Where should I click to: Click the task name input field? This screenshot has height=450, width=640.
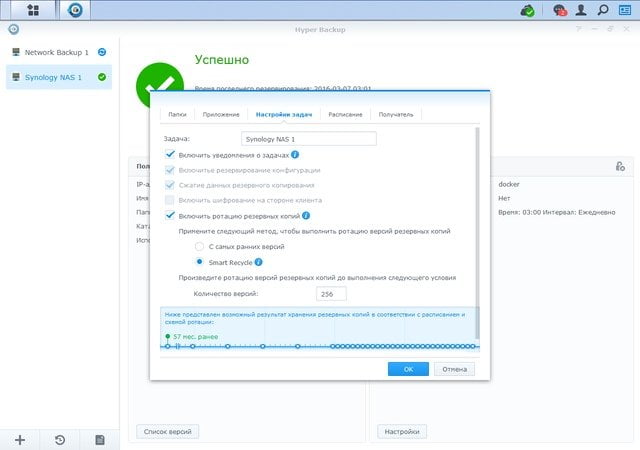point(309,139)
